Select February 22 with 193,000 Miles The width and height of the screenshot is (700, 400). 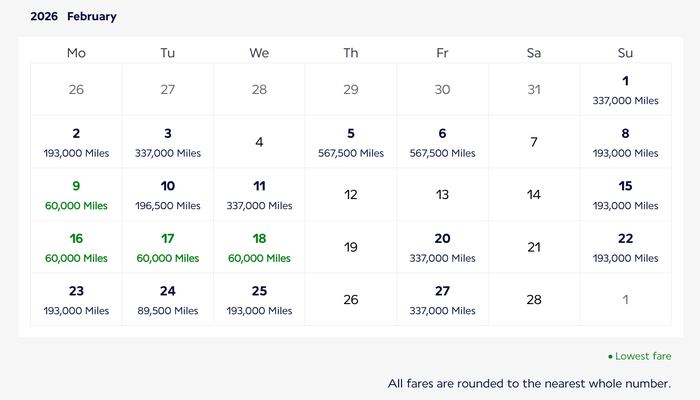(x=625, y=247)
